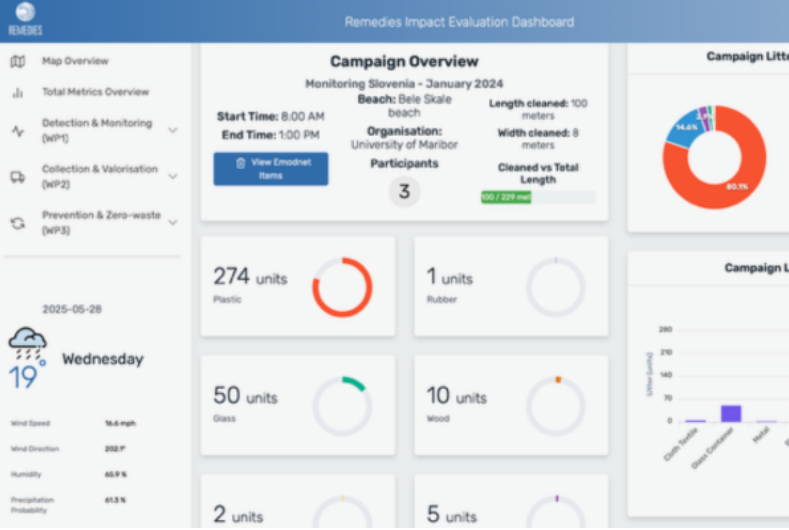Image resolution: width=789 pixels, height=530 pixels.
Task: Click the Plastic units red ring chart
Action: [x=342, y=288]
